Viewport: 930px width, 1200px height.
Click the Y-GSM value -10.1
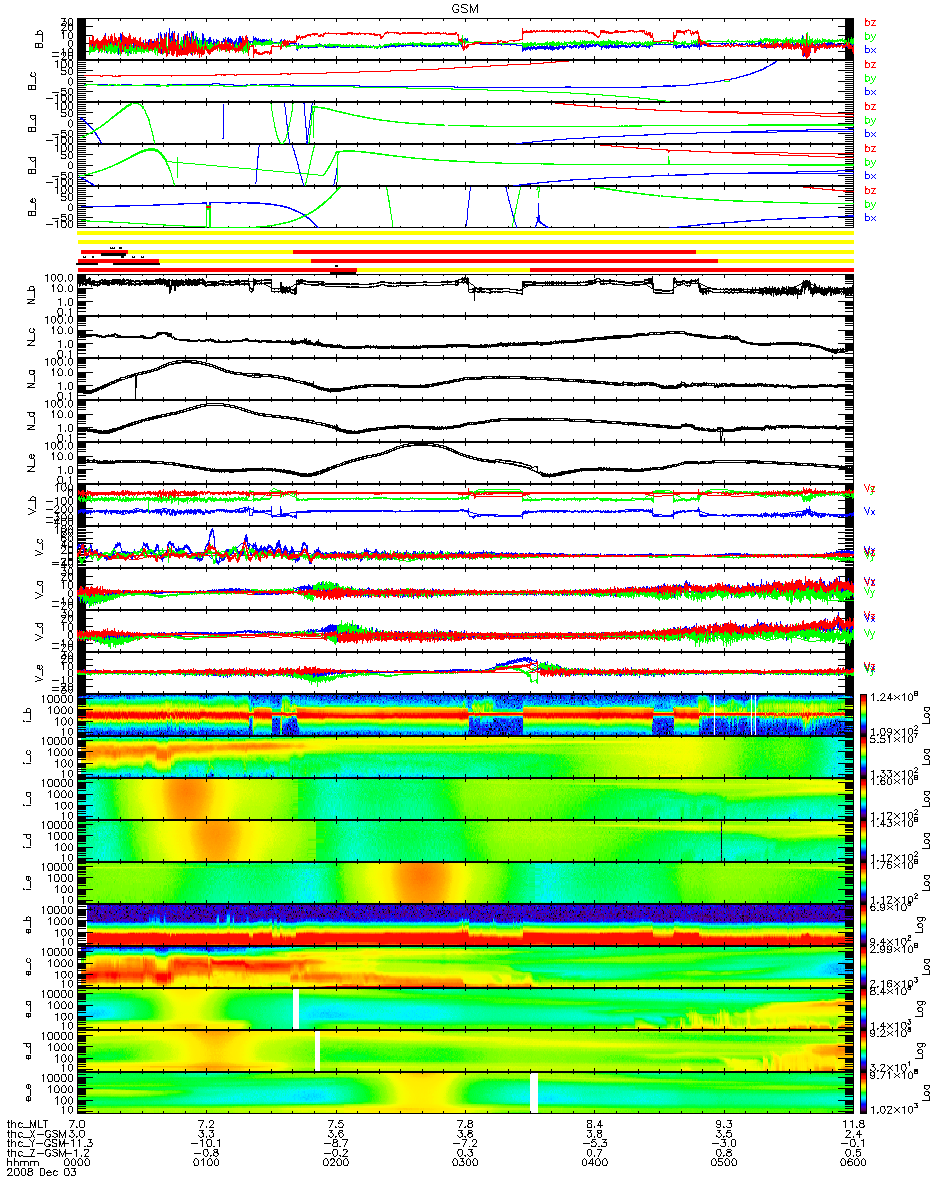pyautogui.click(x=205, y=1143)
